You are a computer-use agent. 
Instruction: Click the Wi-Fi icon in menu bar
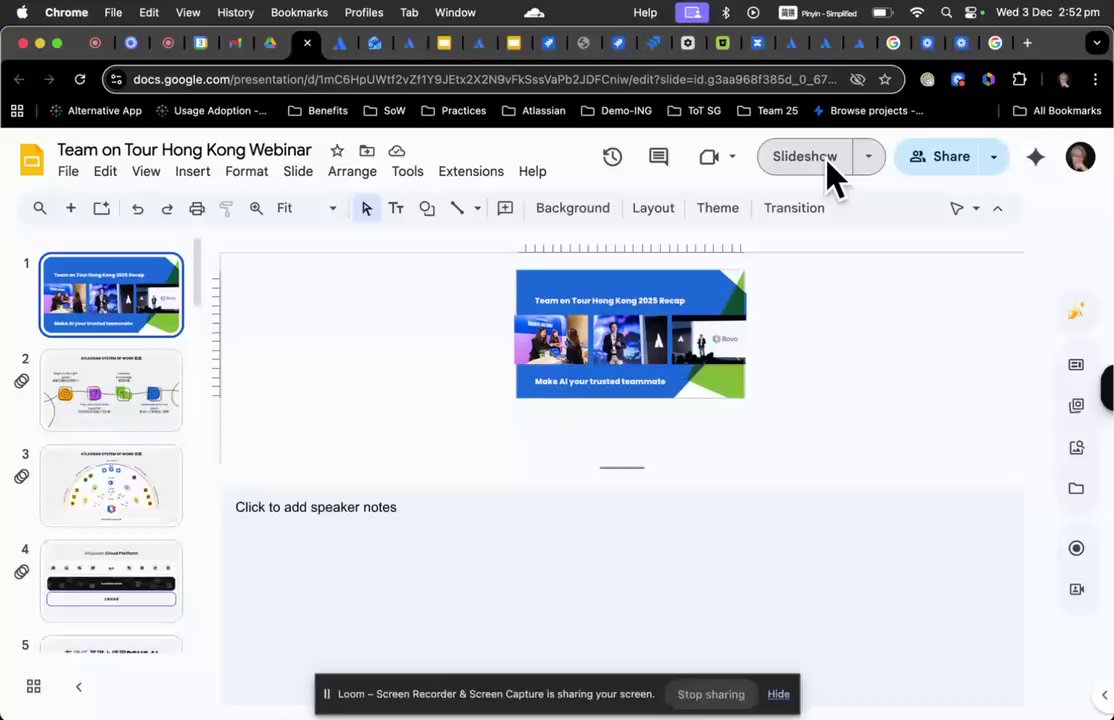917,12
